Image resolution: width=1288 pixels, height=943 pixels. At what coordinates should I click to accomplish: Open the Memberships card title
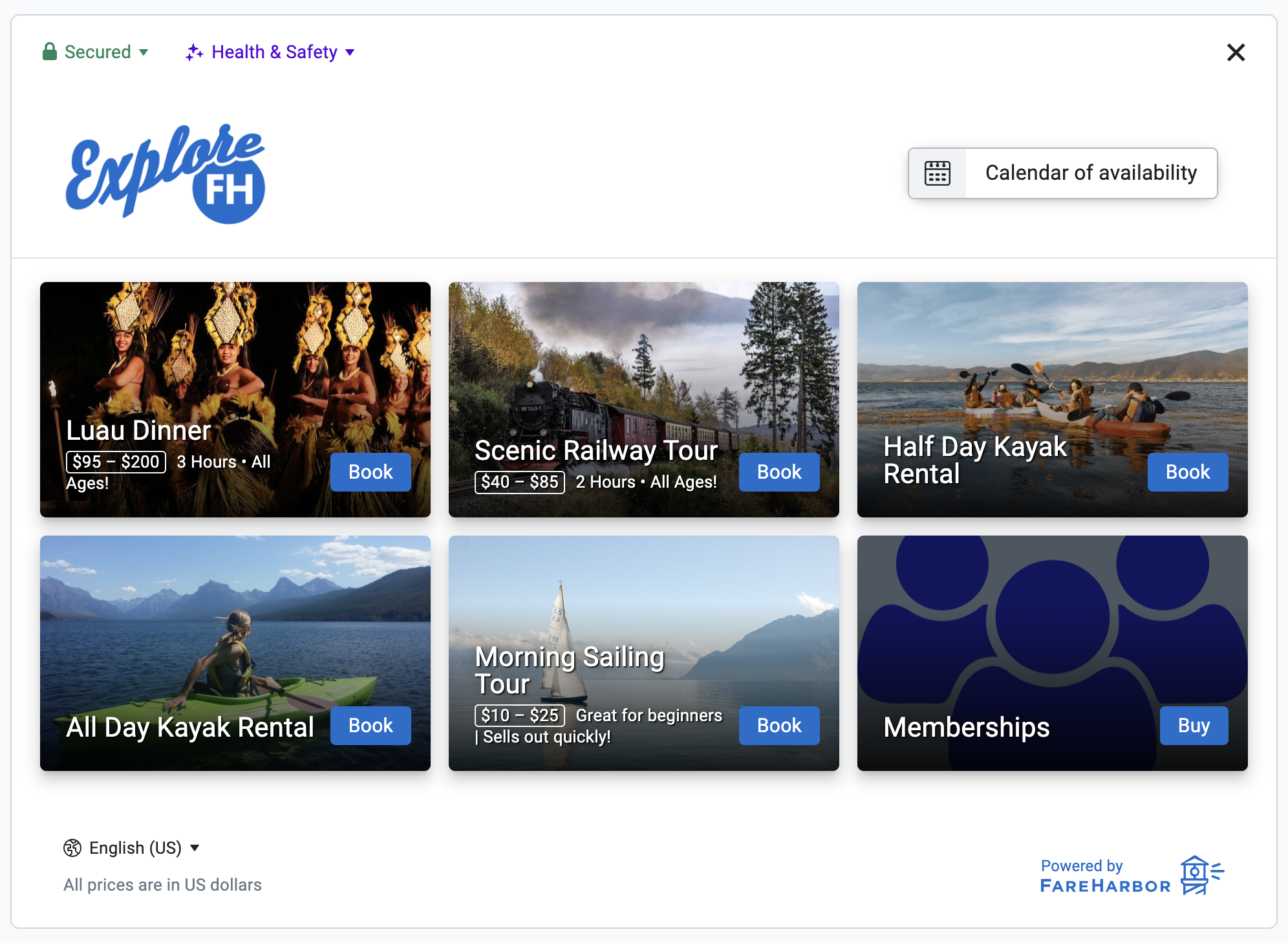click(x=967, y=728)
